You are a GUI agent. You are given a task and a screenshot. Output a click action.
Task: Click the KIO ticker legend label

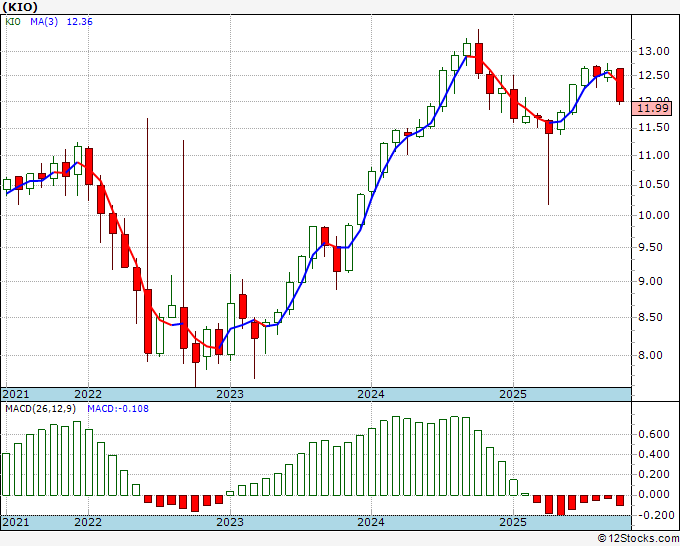[13, 22]
